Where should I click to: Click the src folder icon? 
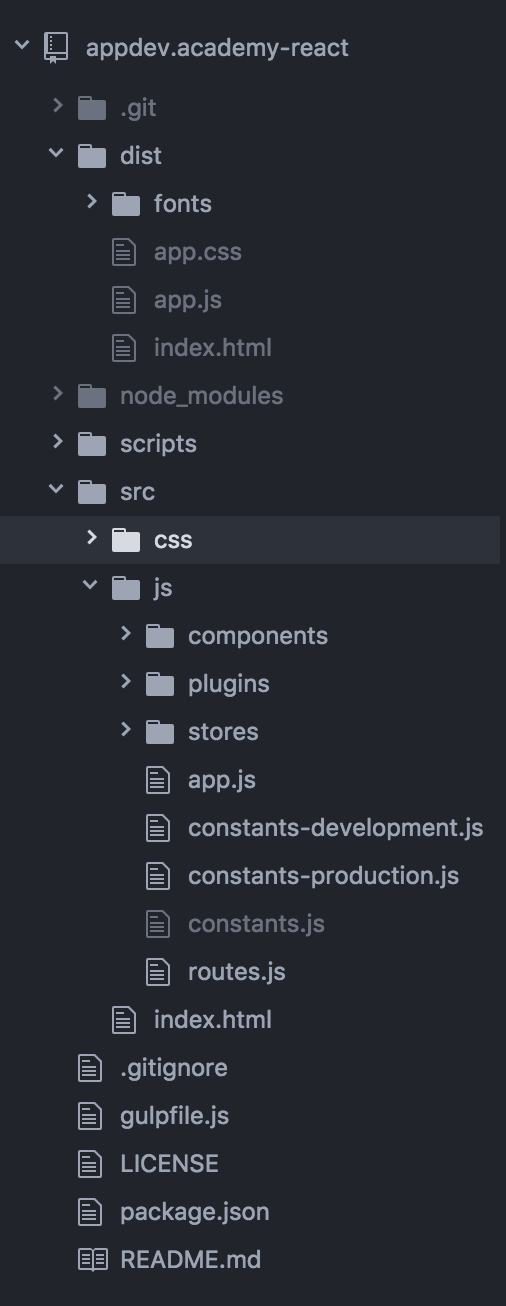pyautogui.click(x=92, y=491)
